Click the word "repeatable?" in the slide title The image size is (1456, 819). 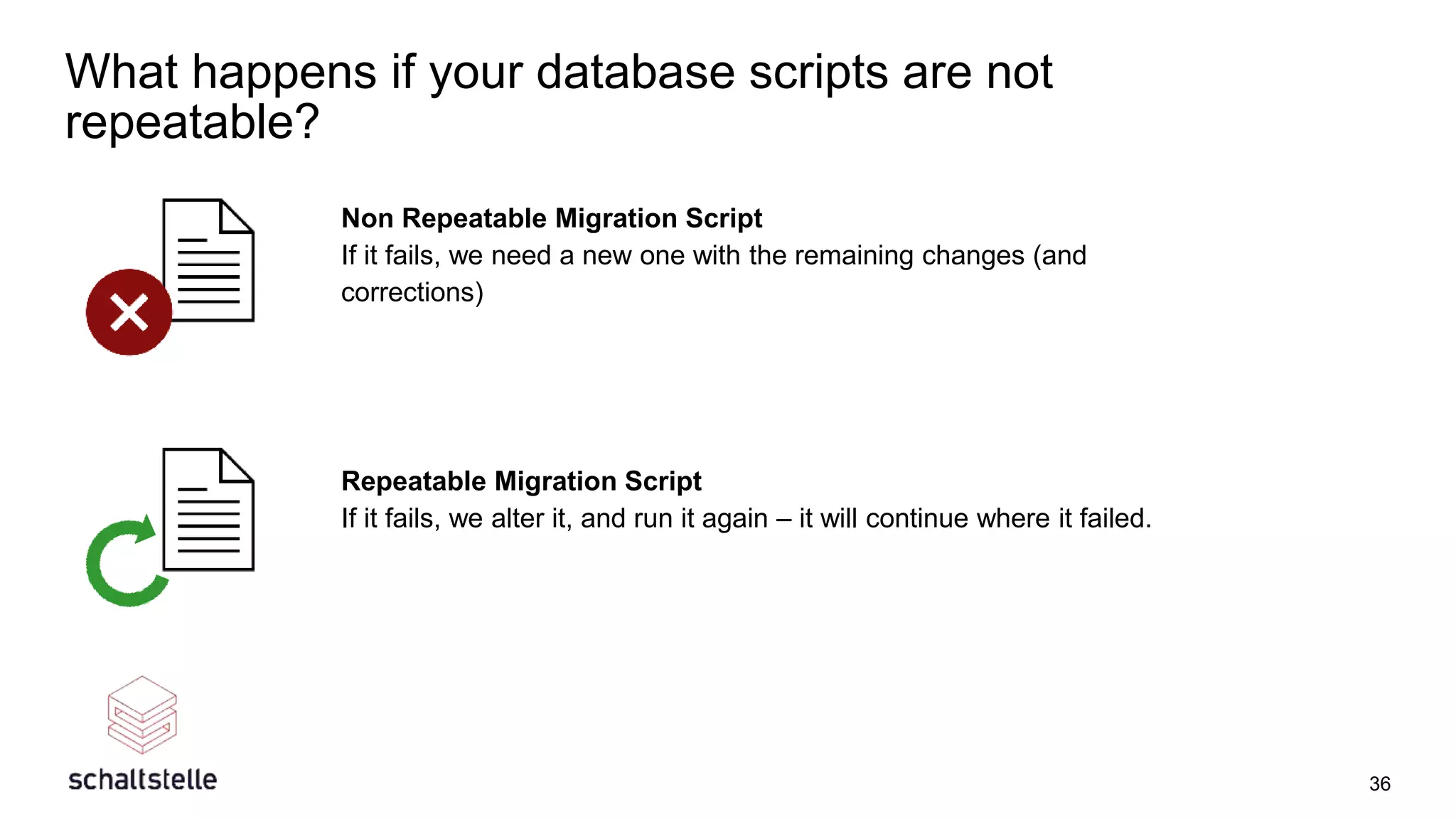click(x=192, y=123)
